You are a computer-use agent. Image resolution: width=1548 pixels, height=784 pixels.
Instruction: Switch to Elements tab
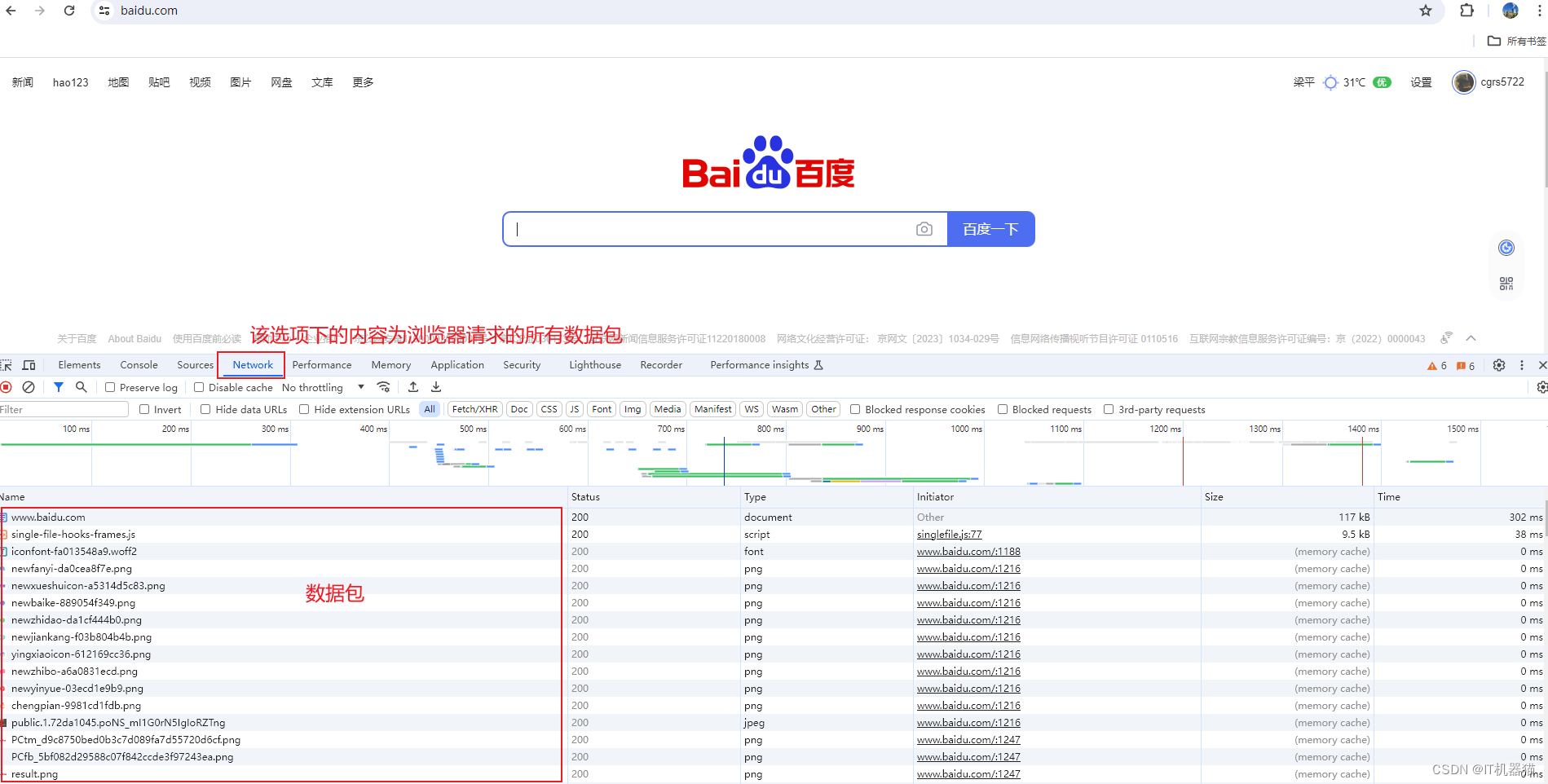[79, 365]
